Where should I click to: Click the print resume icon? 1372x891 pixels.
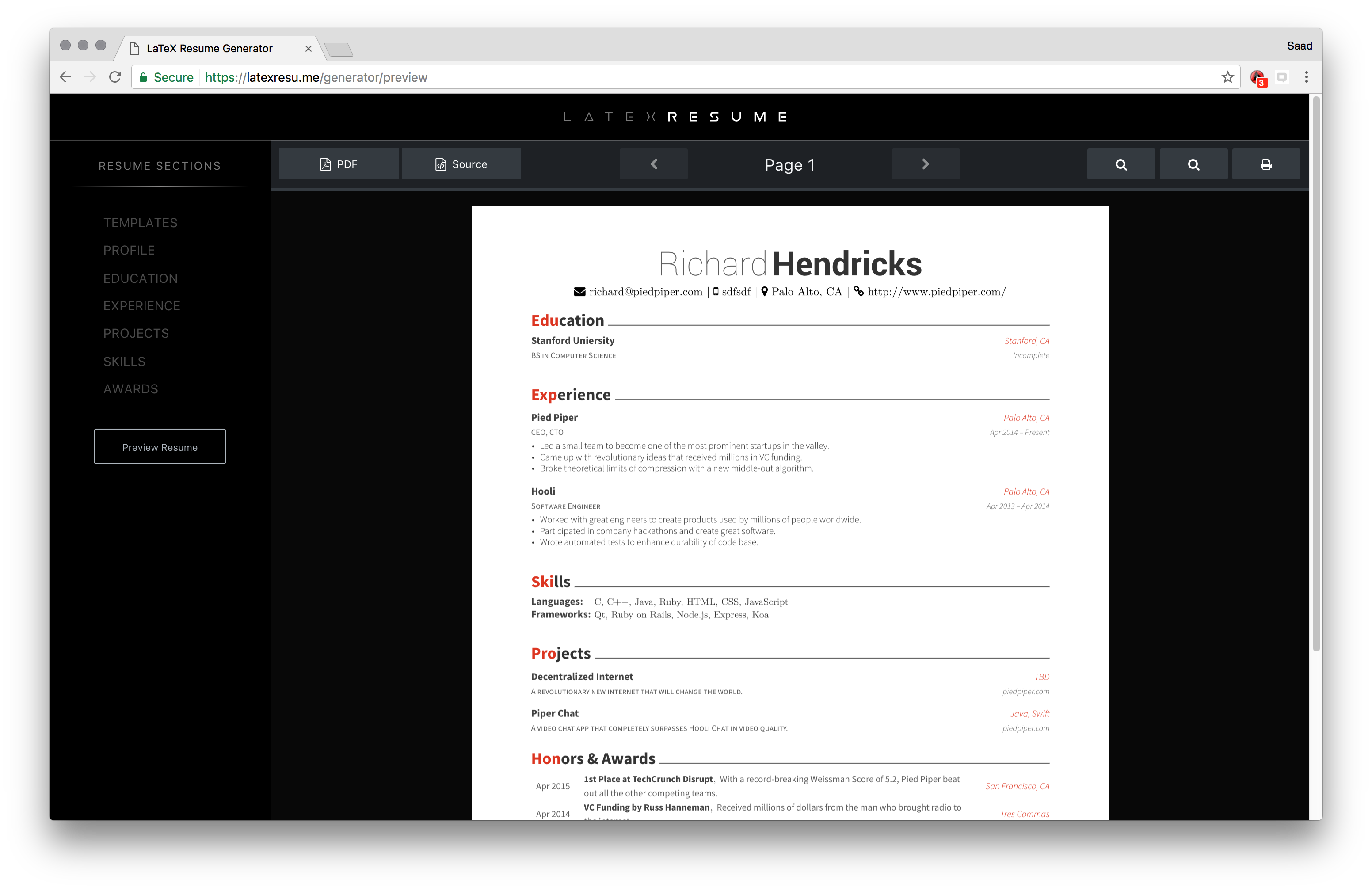click(1266, 164)
